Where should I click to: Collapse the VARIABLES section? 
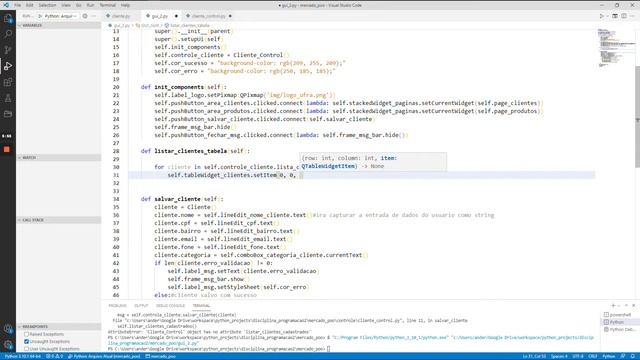click(59, 25)
